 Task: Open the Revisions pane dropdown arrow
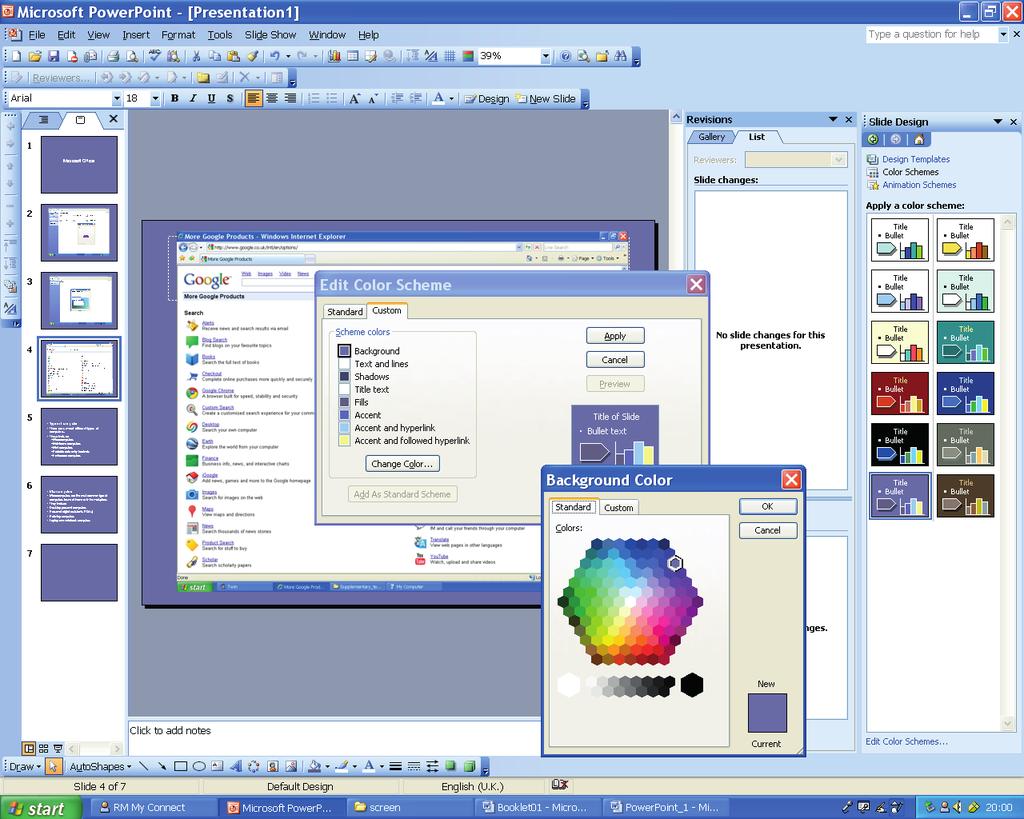(833, 120)
